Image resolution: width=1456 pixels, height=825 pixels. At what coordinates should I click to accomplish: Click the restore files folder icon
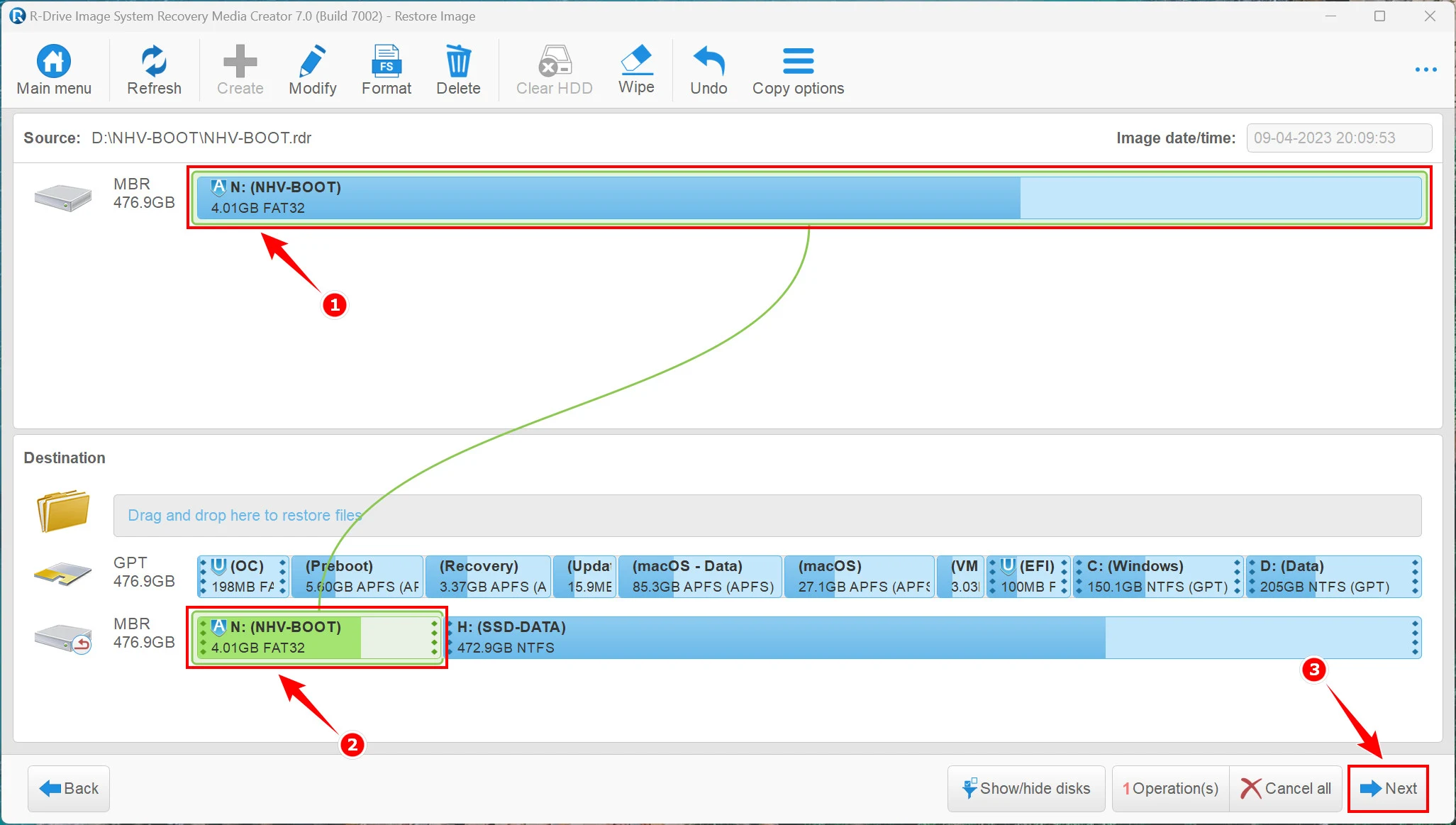click(x=63, y=511)
